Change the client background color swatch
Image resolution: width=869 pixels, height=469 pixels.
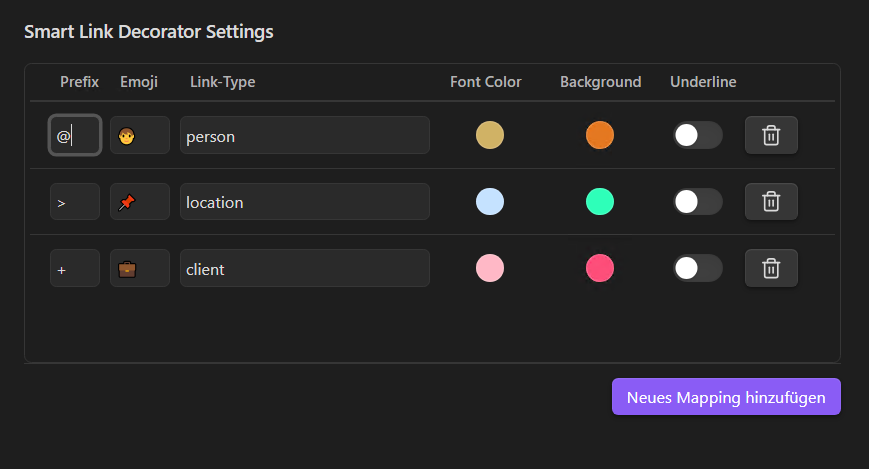click(600, 268)
